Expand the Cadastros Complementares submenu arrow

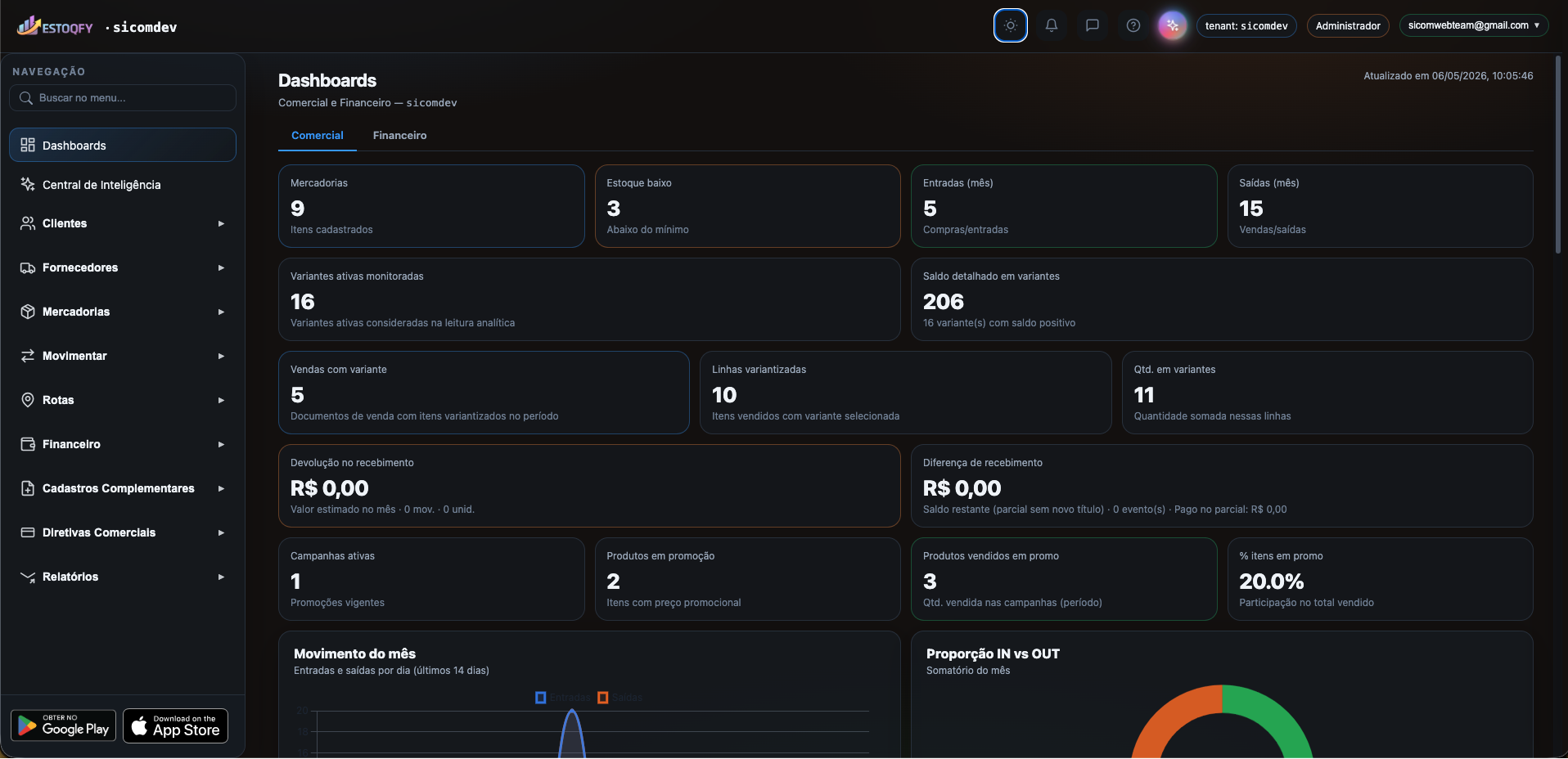point(221,488)
